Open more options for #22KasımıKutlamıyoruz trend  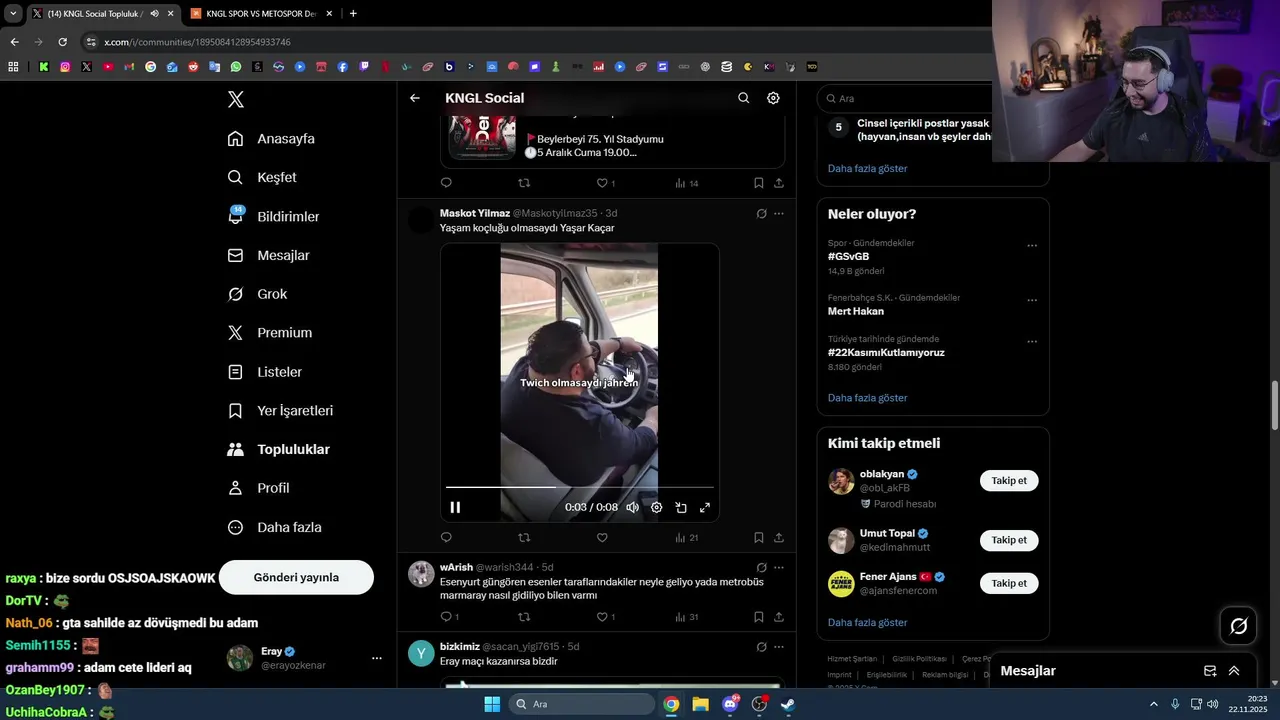pos(1032,341)
